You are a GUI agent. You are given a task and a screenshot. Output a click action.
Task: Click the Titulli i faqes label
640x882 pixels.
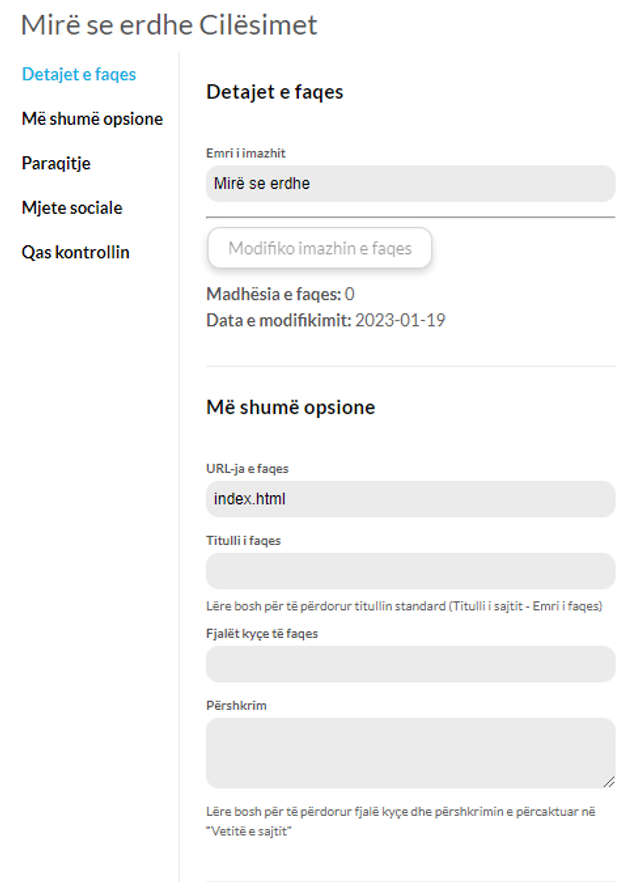tap(244, 541)
